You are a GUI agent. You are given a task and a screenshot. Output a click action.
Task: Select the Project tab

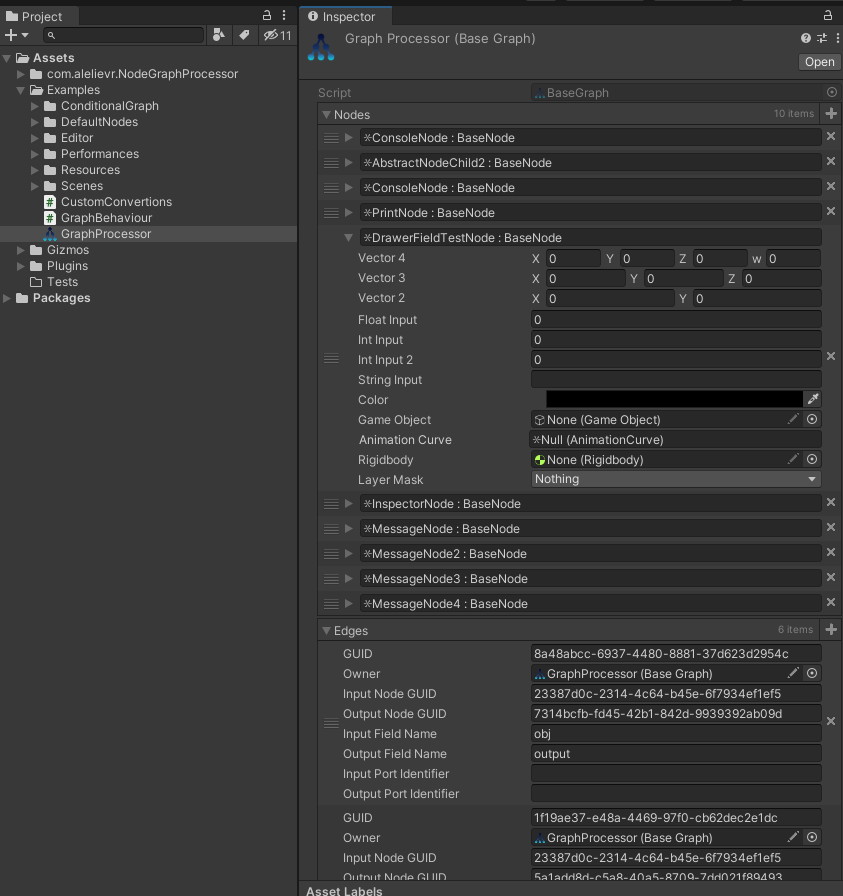tap(38, 15)
